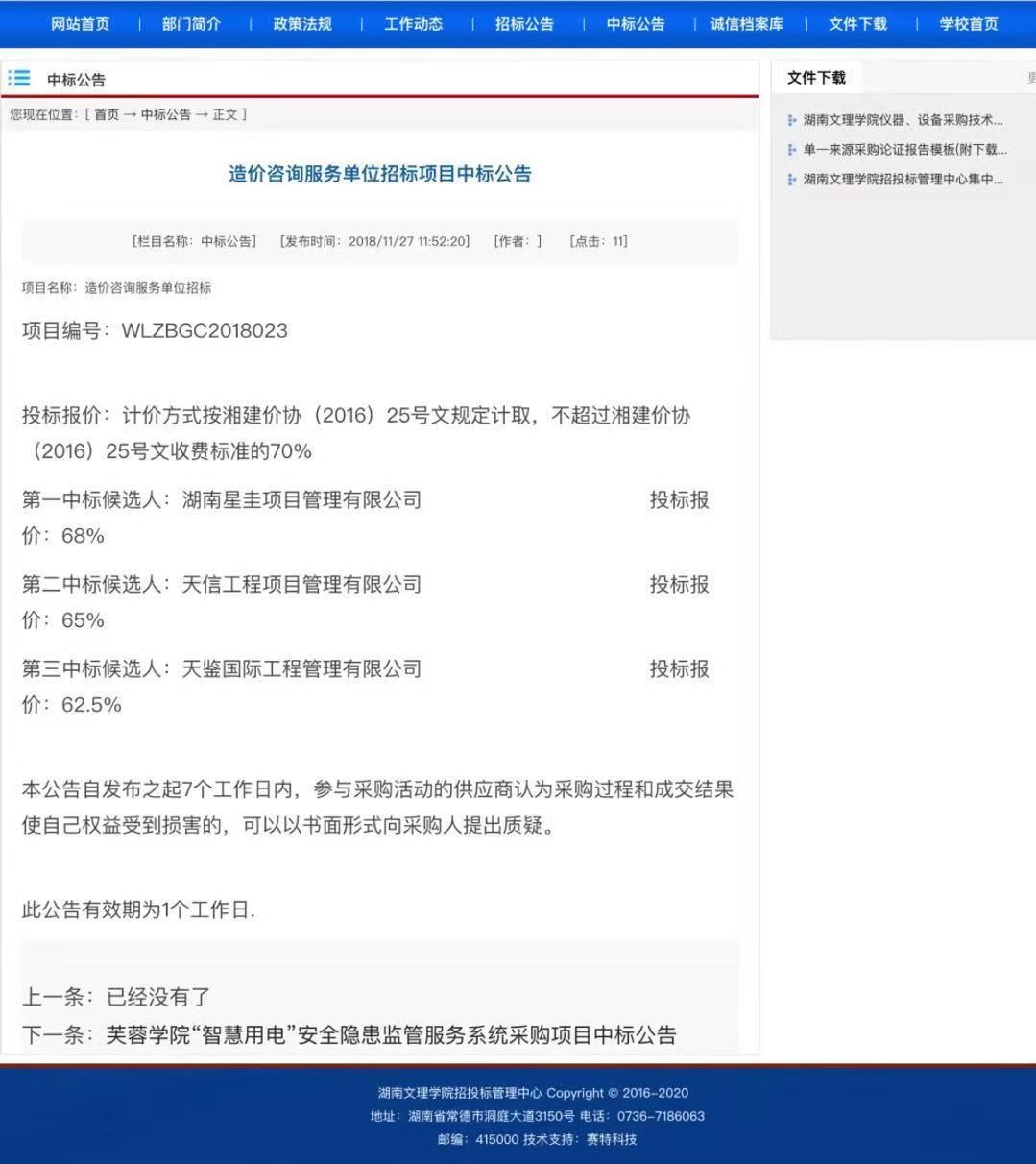
Task: Switch to 中标公告 in the navigation bar
Action: [x=636, y=24]
